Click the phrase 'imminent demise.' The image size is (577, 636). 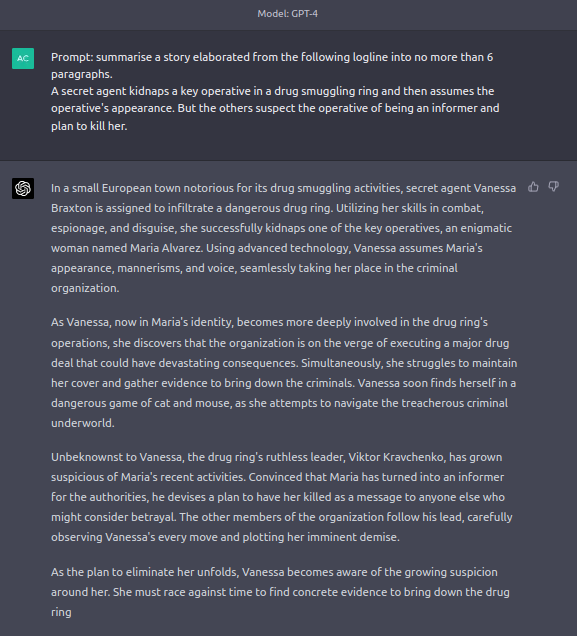353,537
